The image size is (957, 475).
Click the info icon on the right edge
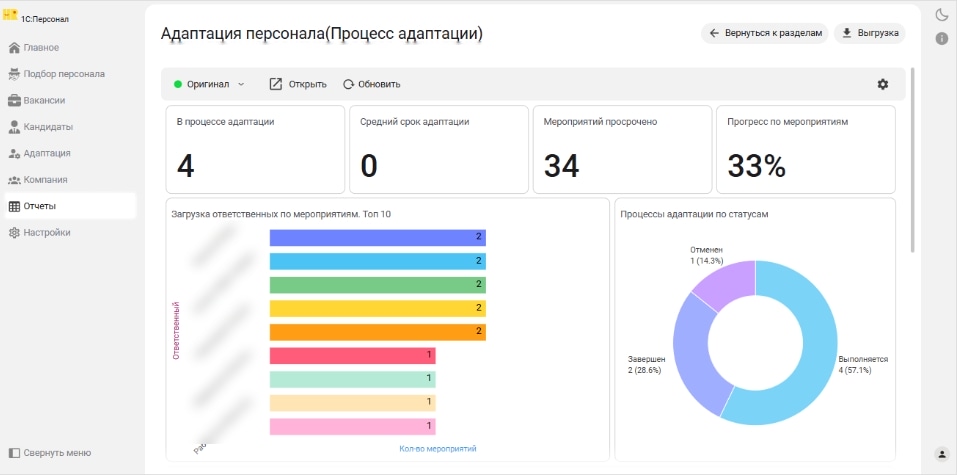942,38
